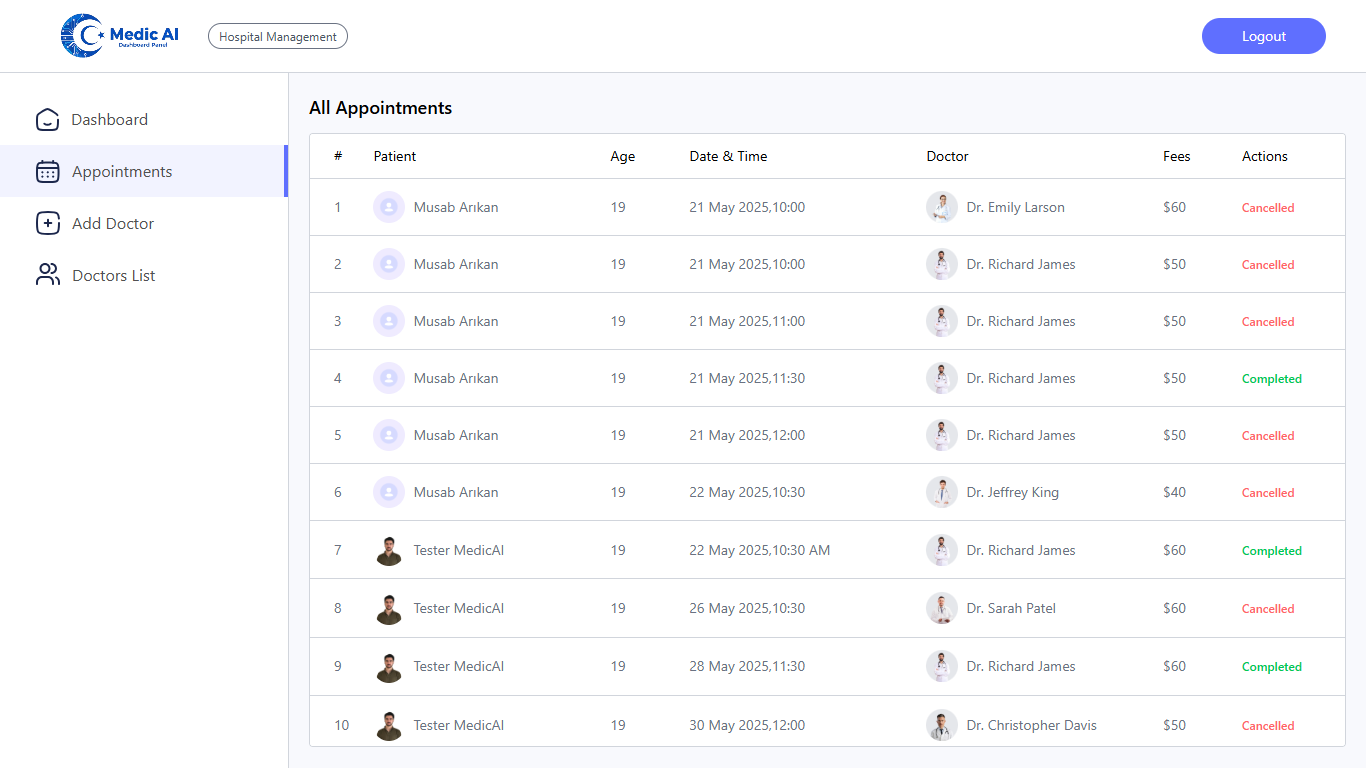
Task: Open the Dashboard menu item
Action: tap(109, 120)
